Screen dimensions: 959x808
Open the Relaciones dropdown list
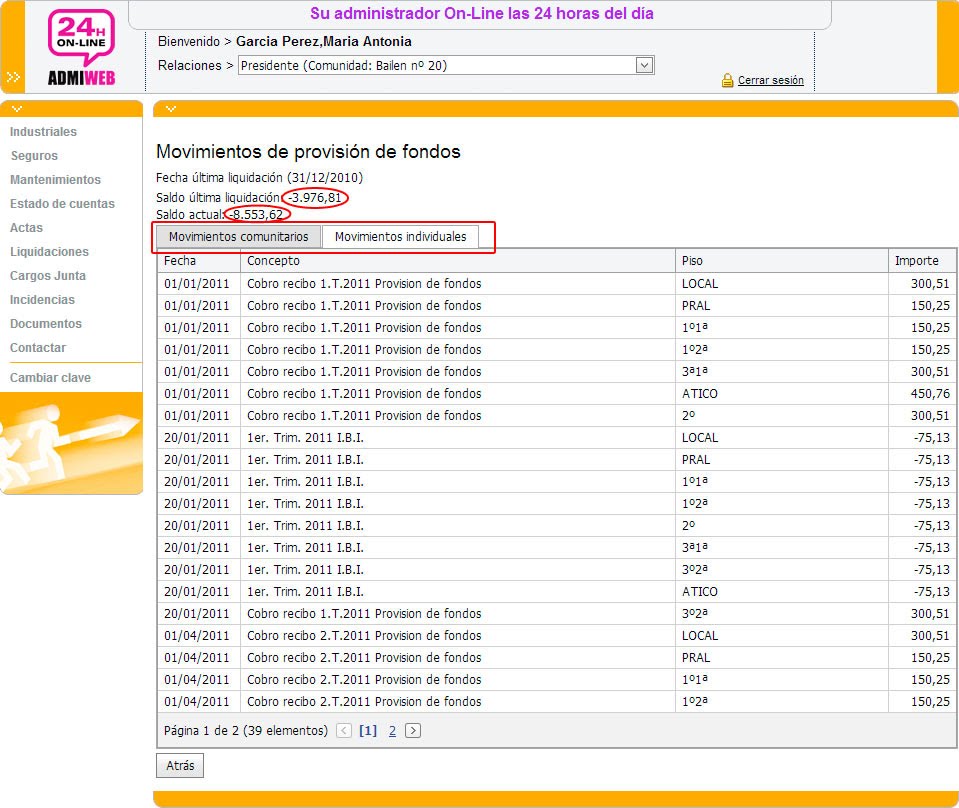(x=644, y=65)
